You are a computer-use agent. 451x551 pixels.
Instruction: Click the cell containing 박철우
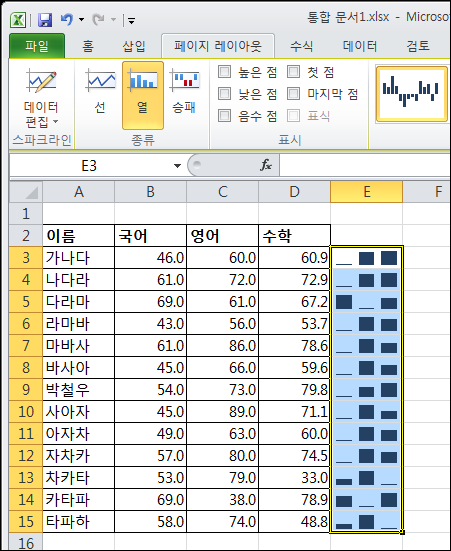(x=78, y=389)
